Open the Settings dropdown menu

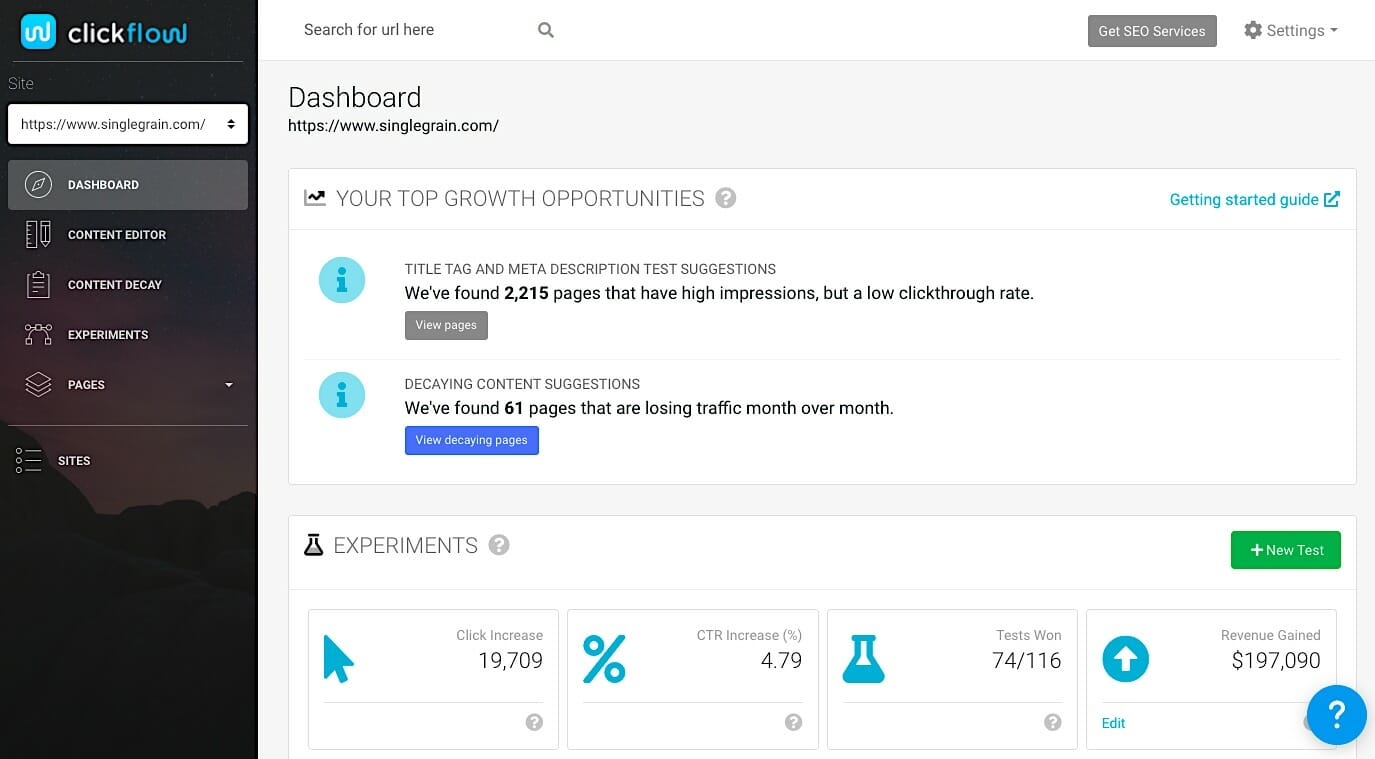pos(1290,31)
